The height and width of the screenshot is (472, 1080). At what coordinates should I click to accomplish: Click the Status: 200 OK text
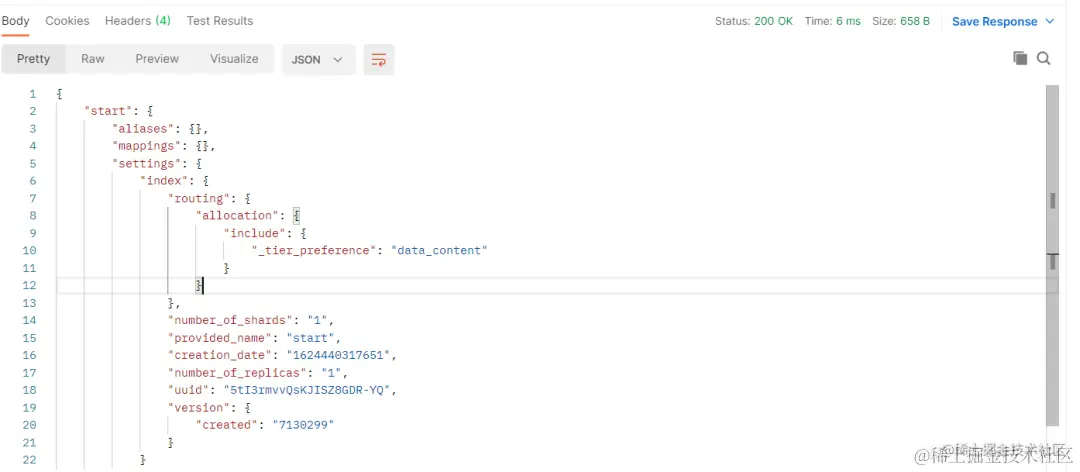pyautogui.click(x=754, y=21)
